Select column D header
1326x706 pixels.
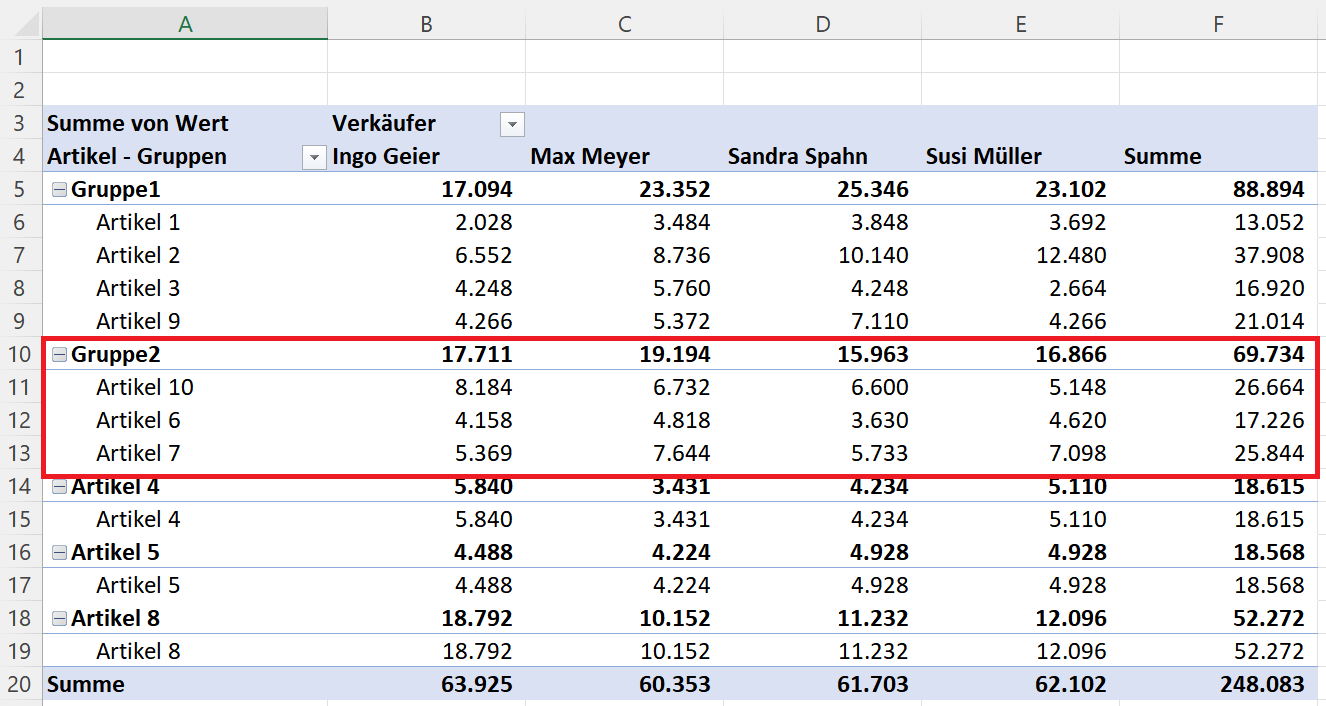click(822, 24)
